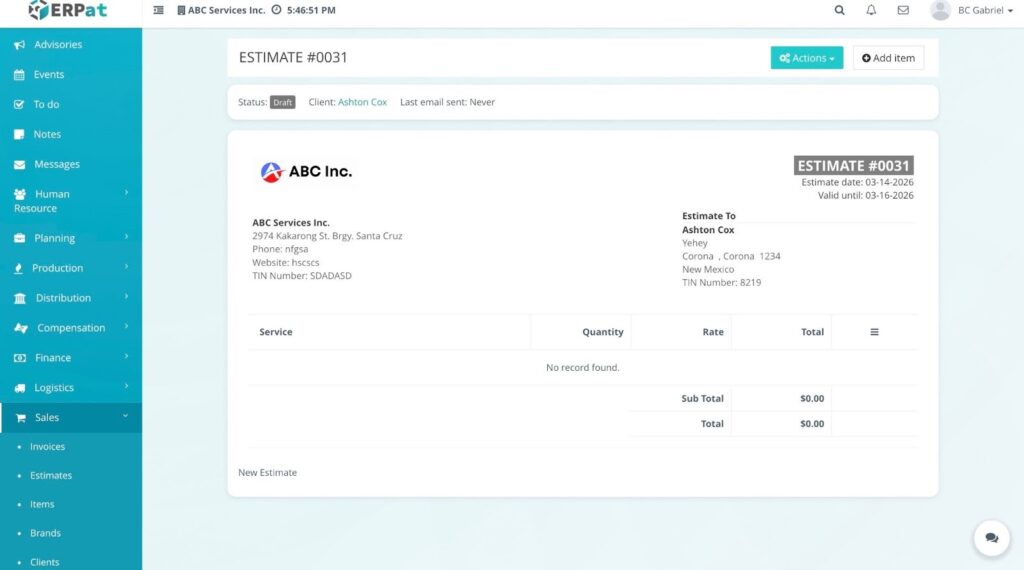This screenshot has height=570, width=1024.
Task: Toggle the sidebar hamburger icon
Action: click(x=158, y=10)
